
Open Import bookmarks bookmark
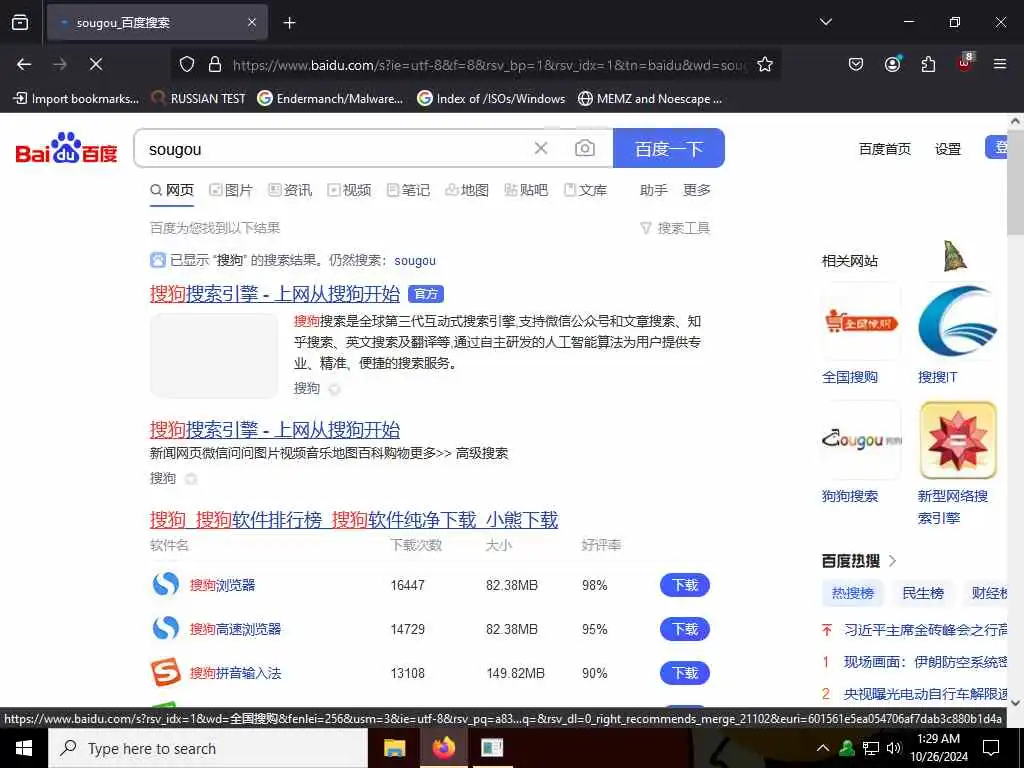point(76,99)
